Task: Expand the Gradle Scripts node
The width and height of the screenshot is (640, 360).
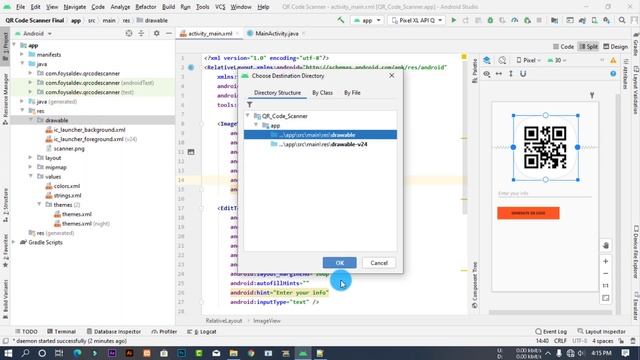Action: pyautogui.click(x=13, y=242)
